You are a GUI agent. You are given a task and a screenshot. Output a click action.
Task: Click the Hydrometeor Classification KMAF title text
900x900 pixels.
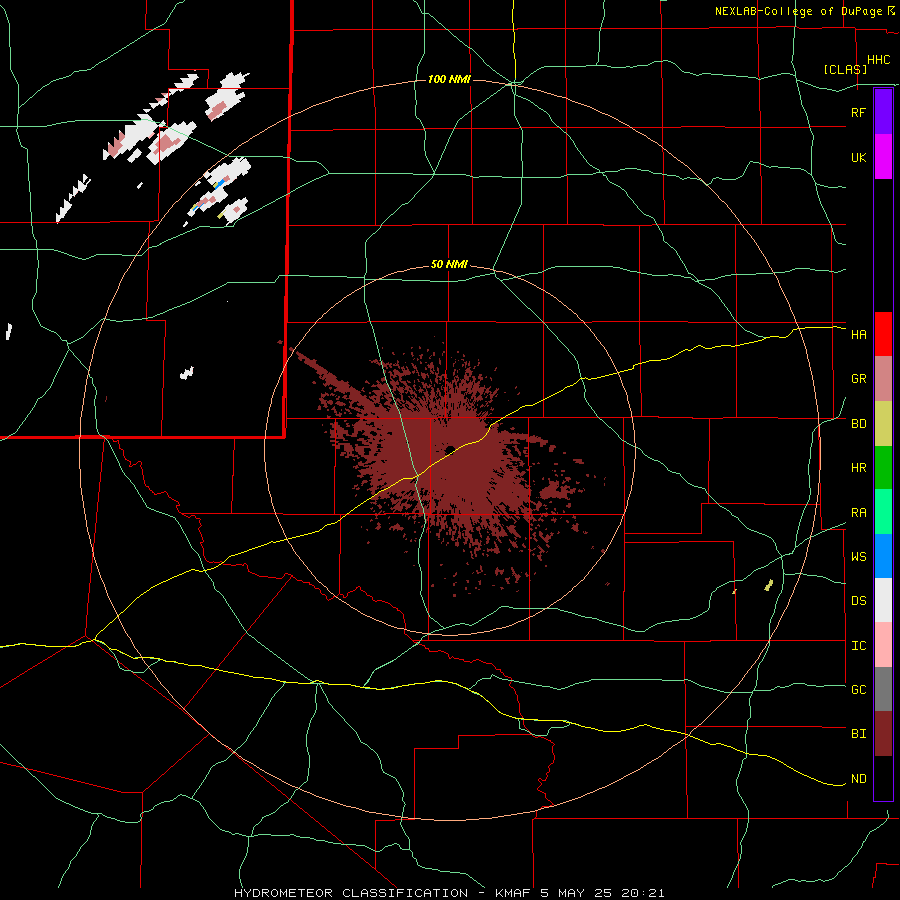coord(449,893)
